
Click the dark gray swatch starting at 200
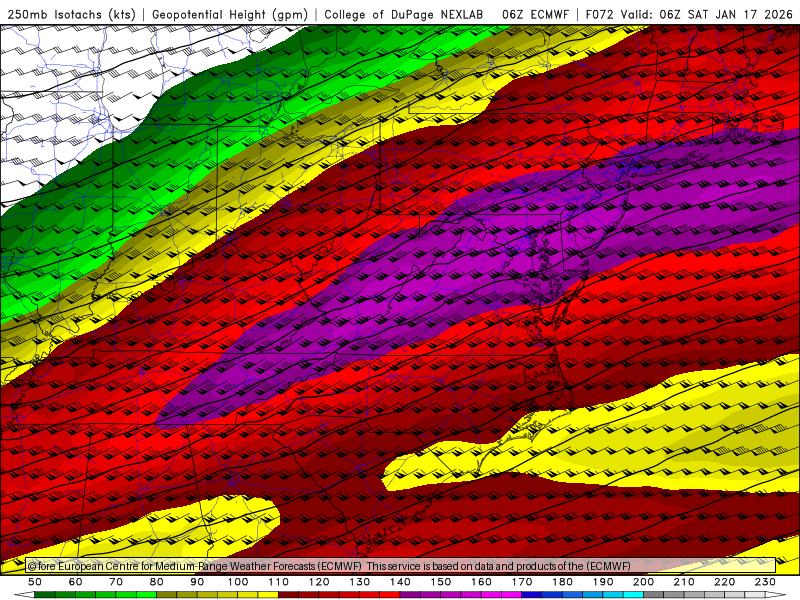click(x=654, y=595)
